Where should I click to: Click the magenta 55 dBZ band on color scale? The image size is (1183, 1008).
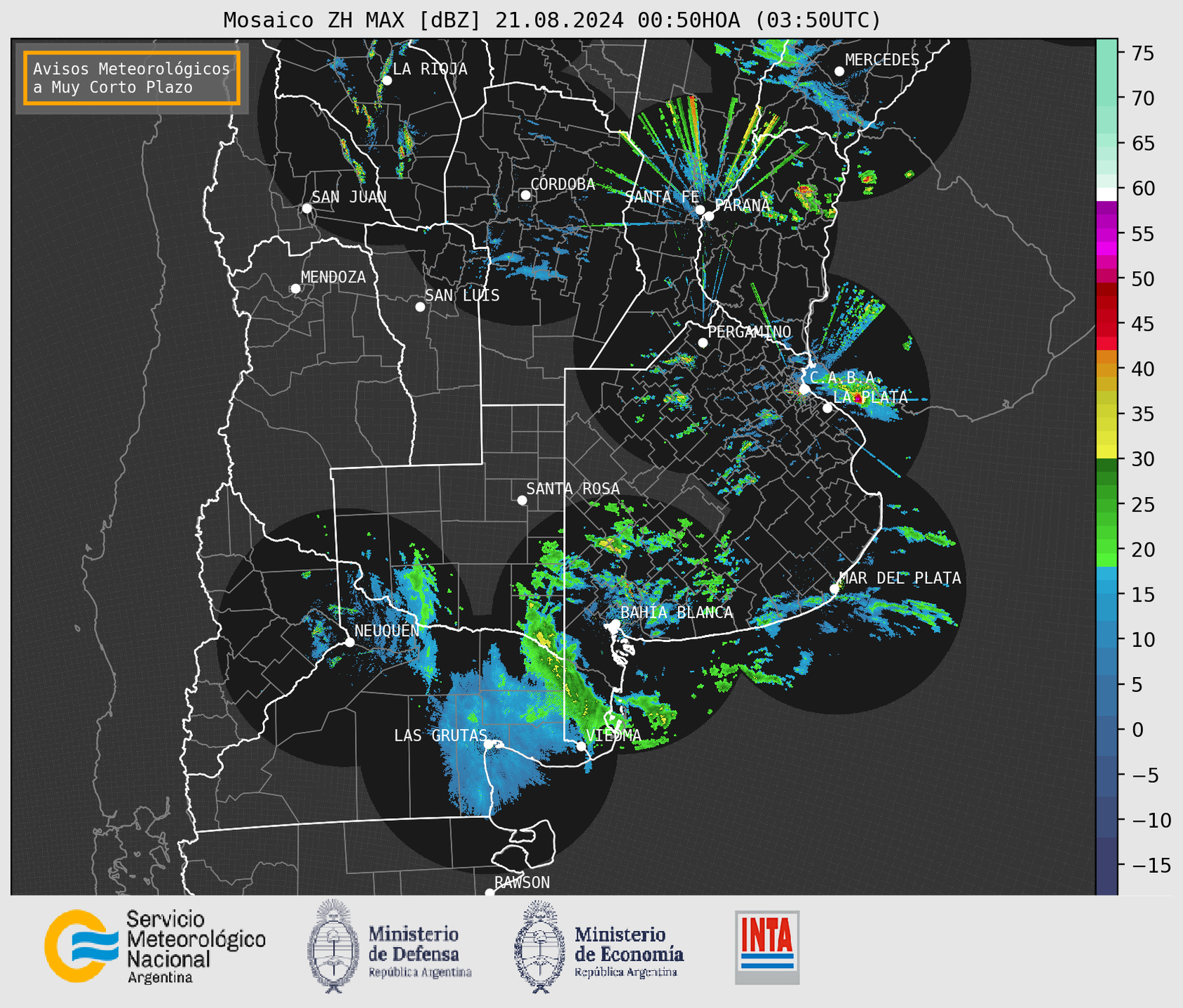1107,234
